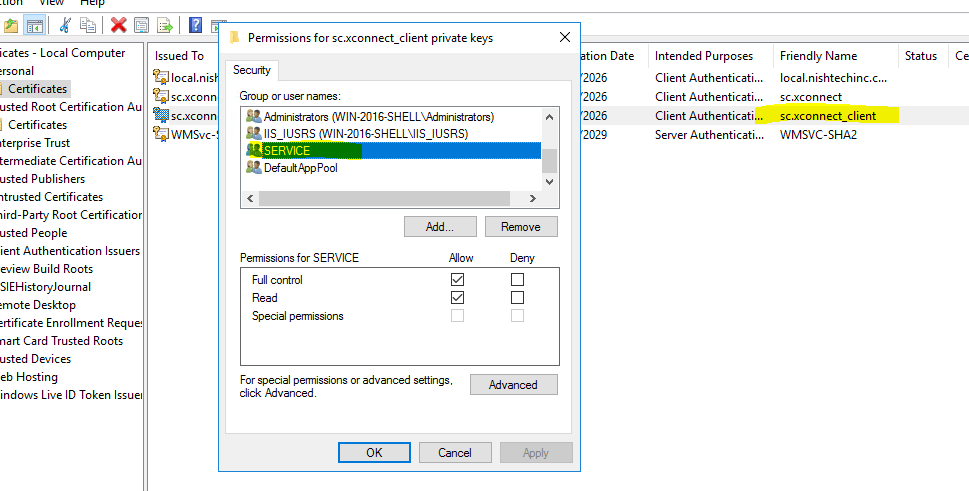Check the Deny box for Full control
The height and width of the screenshot is (491, 969).
click(x=517, y=280)
